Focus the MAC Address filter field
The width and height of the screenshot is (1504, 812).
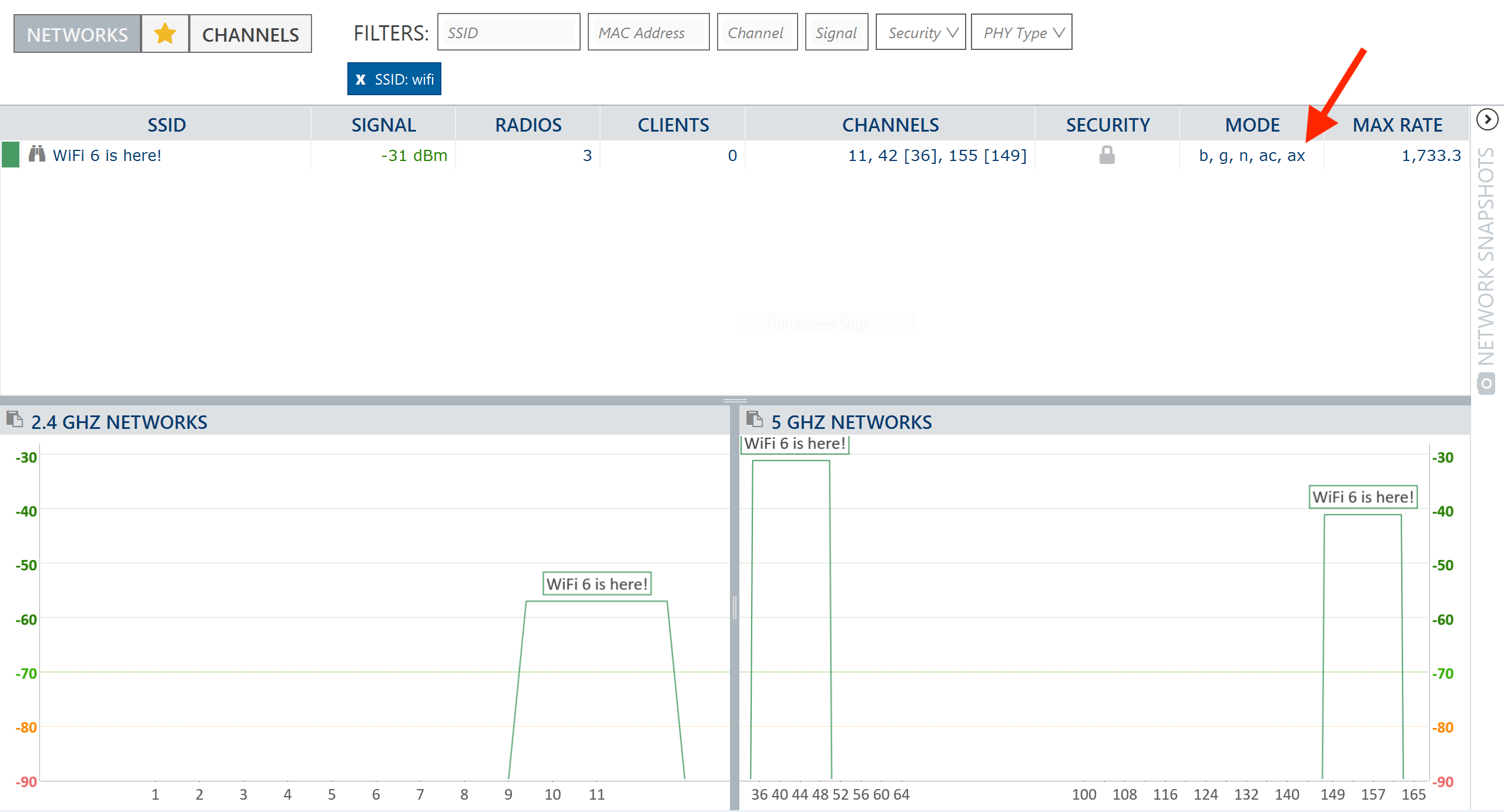[x=648, y=32]
